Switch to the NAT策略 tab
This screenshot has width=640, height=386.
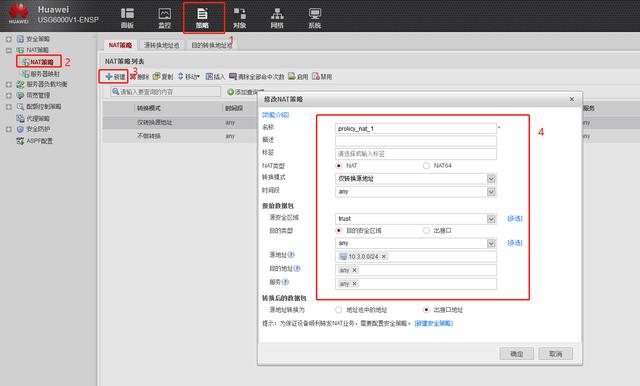point(120,45)
